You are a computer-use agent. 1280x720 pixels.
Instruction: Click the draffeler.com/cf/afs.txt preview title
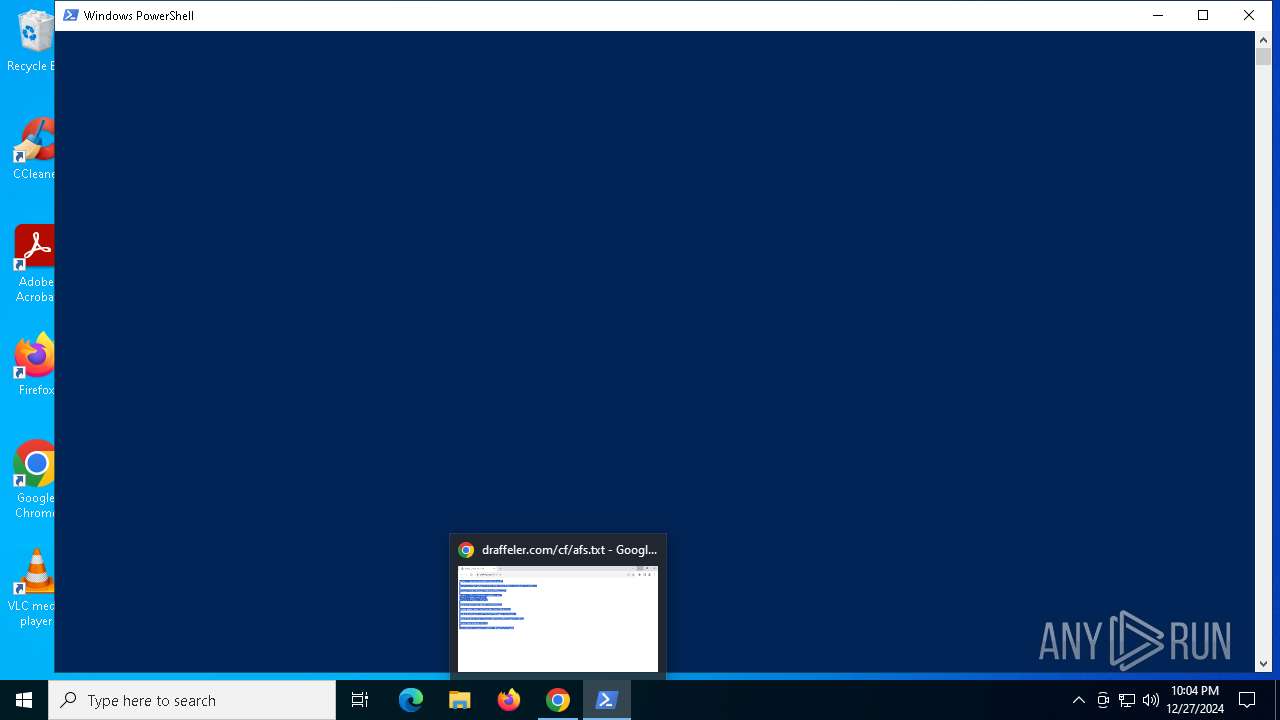(569, 550)
